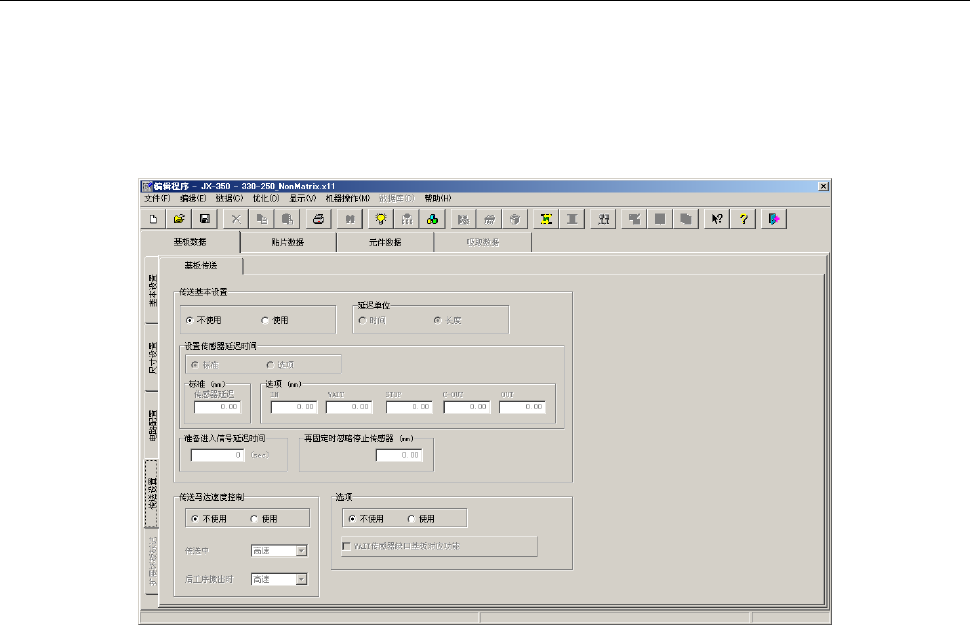Select 使用 under 传送马达速度控制
The image size is (970, 625).
coord(264,519)
